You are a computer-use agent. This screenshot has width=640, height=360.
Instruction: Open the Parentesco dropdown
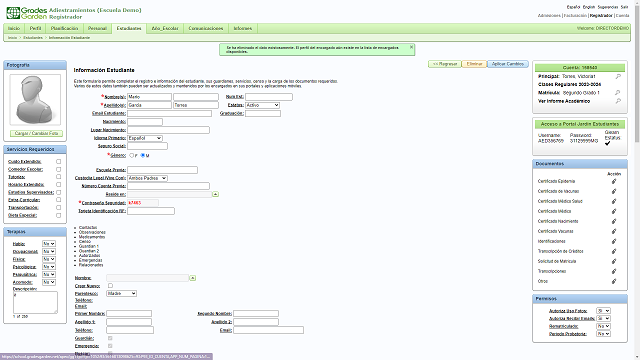122,293
